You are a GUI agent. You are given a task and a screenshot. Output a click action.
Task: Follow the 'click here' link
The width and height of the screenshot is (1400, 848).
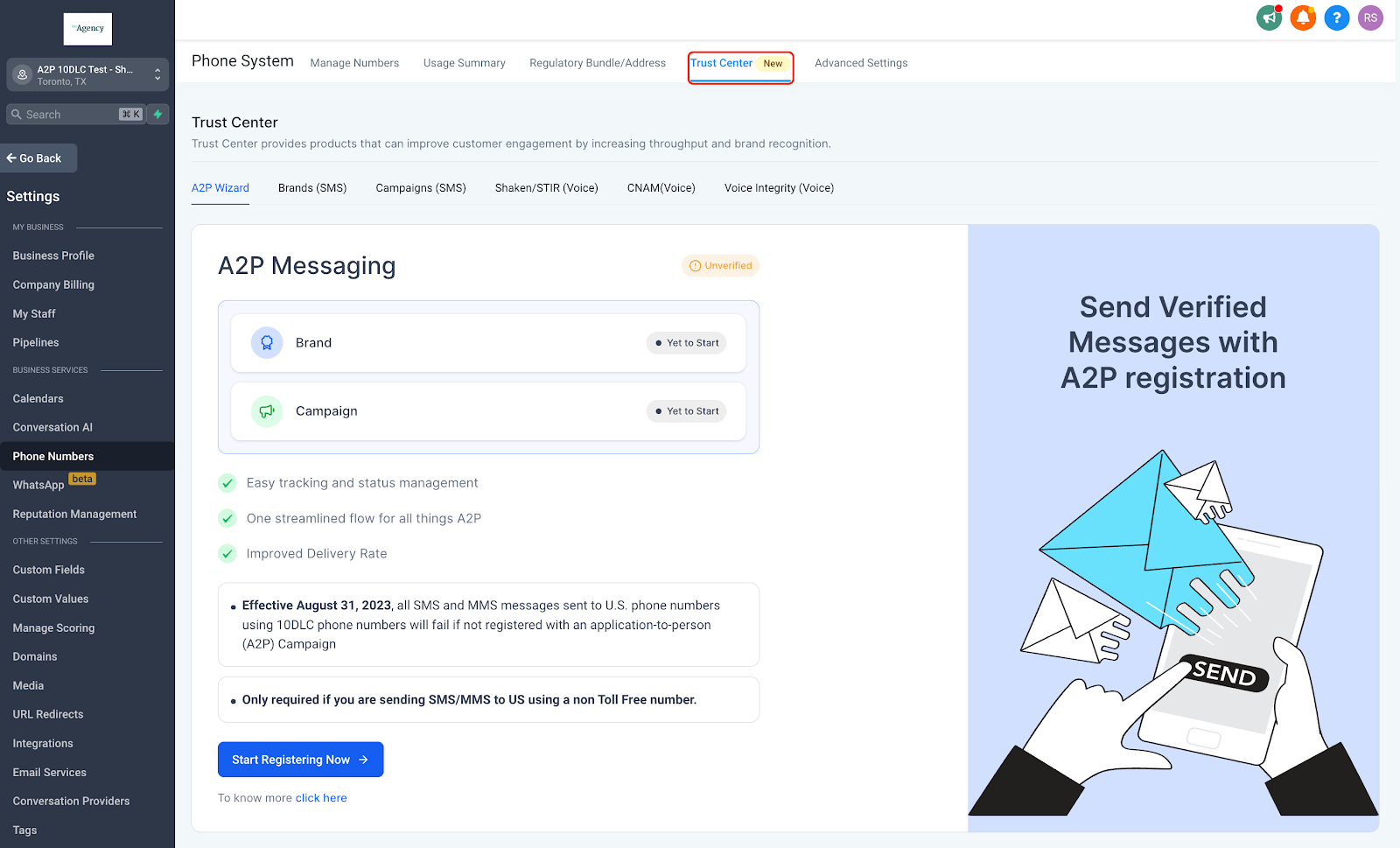coord(321,798)
